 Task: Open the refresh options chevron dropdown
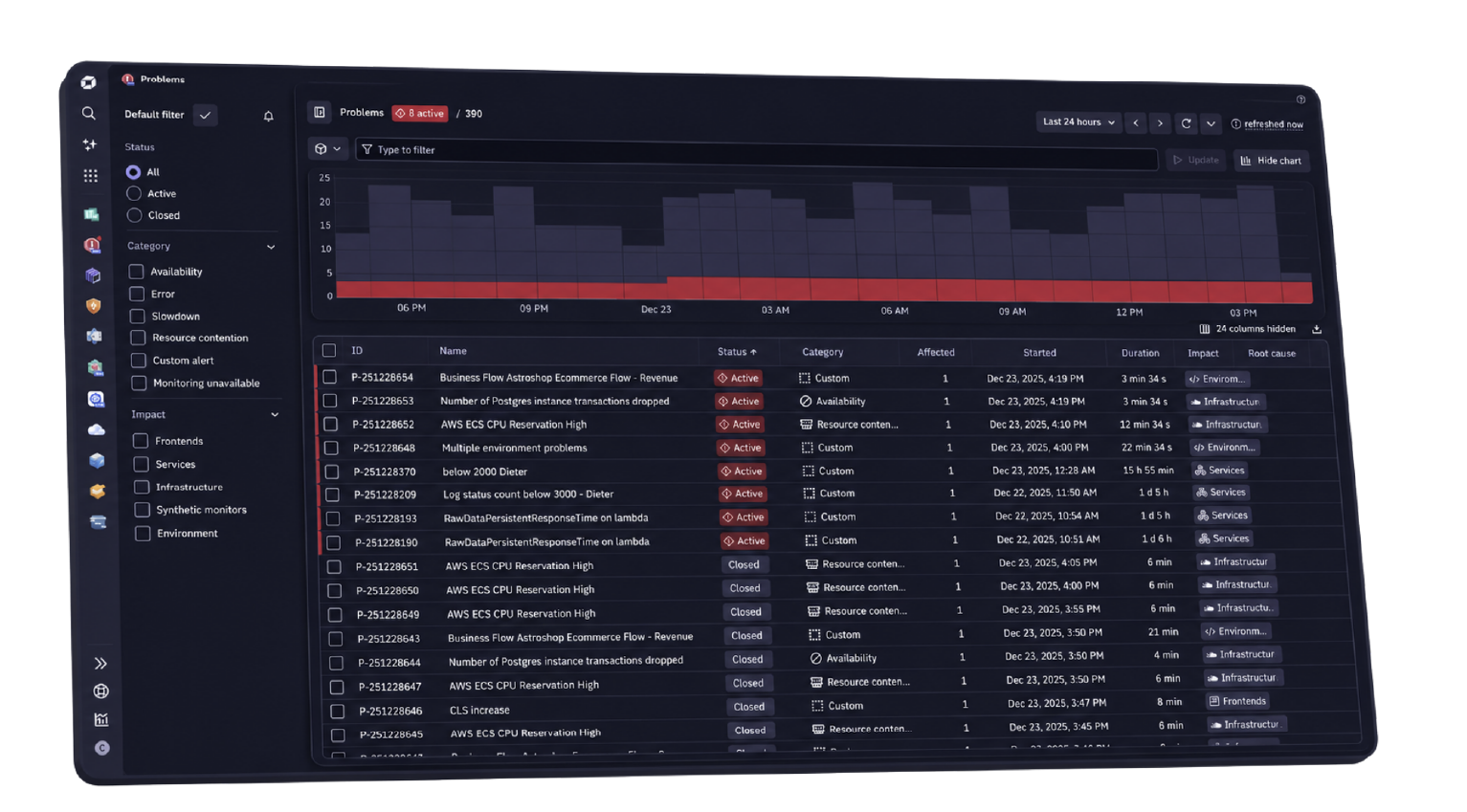(1211, 123)
